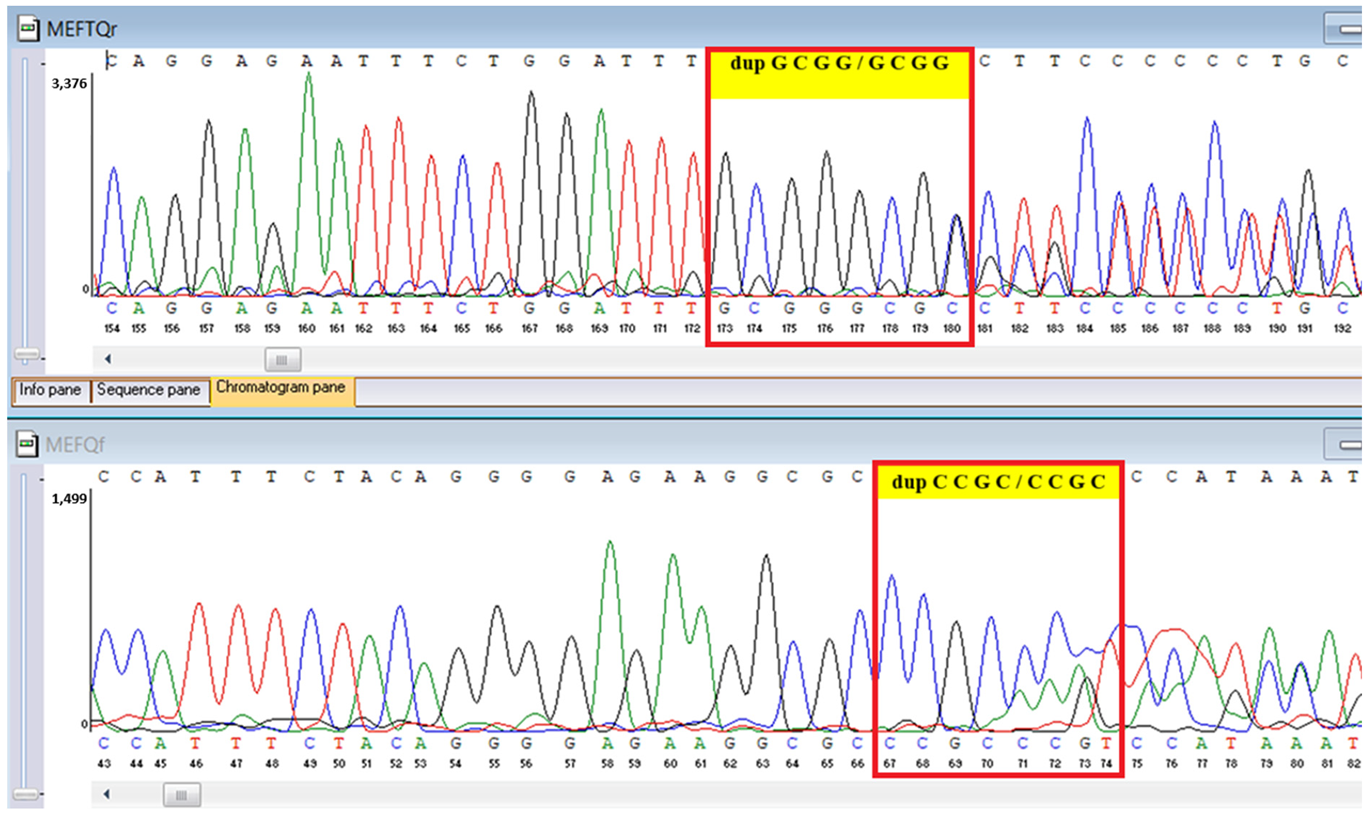
Task: Click position number 49 in MEFQf
Action: click(x=310, y=764)
